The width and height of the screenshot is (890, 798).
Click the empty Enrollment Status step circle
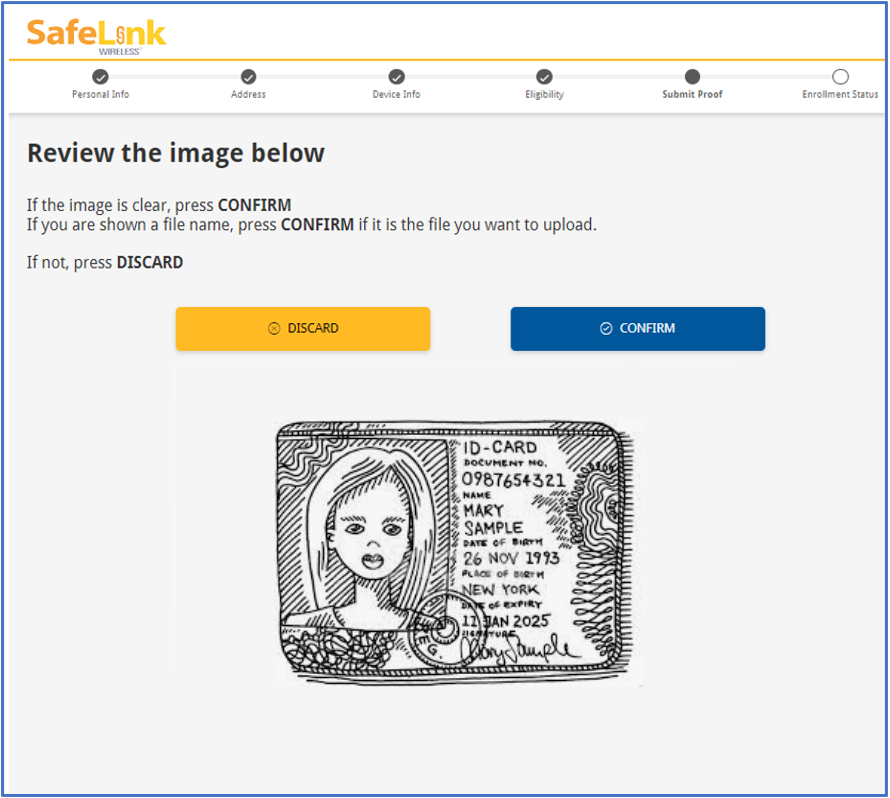840,77
